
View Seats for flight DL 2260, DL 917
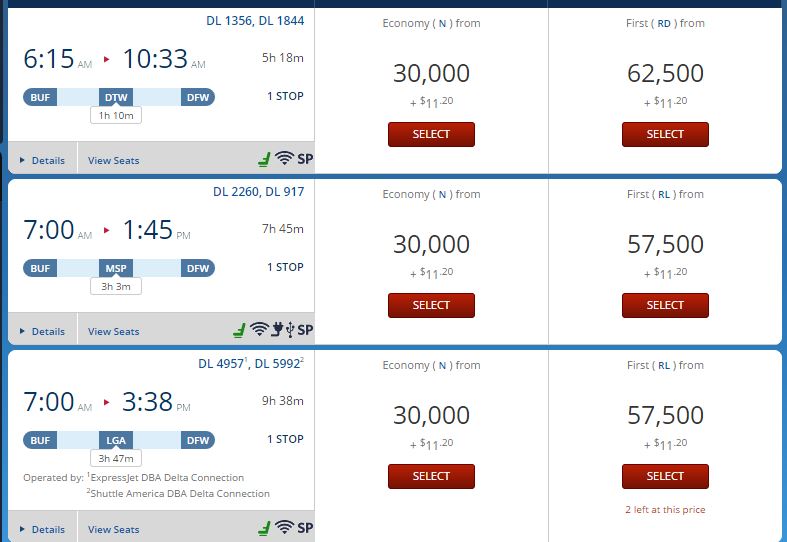coord(113,332)
